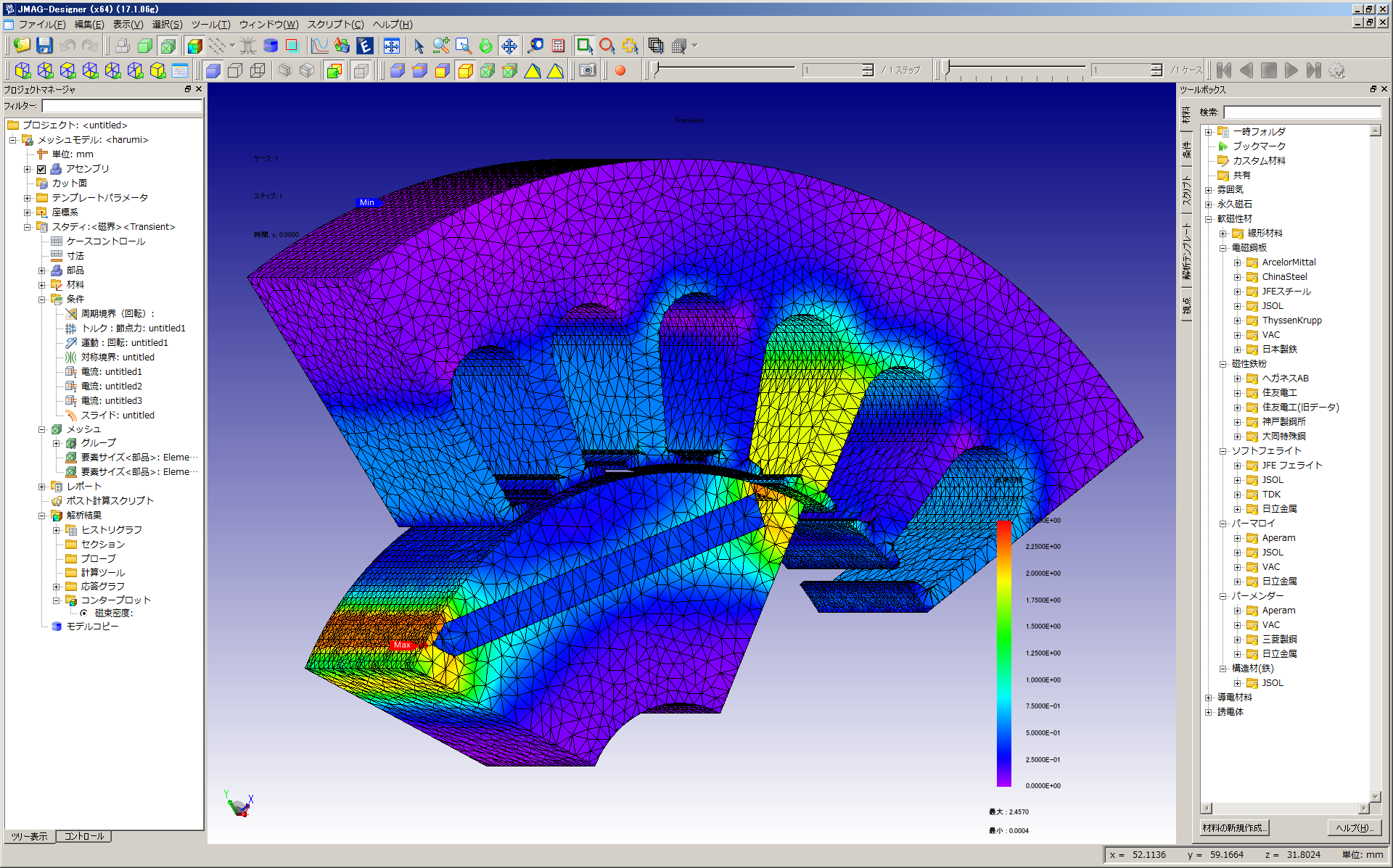Open the スクリプト(C) menu
Image resolution: width=1393 pixels, height=868 pixels.
pyautogui.click(x=335, y=25)
